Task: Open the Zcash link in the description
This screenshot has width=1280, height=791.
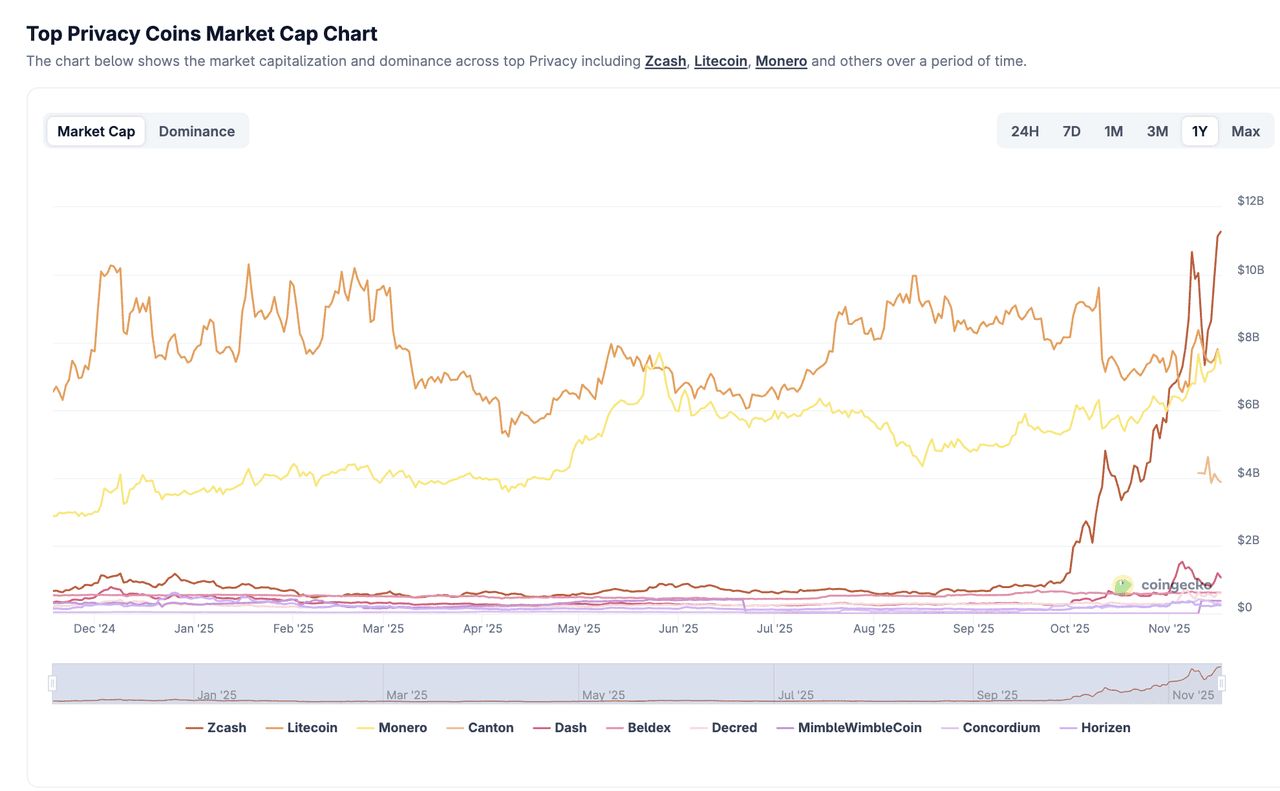Action: coord(665,61)
